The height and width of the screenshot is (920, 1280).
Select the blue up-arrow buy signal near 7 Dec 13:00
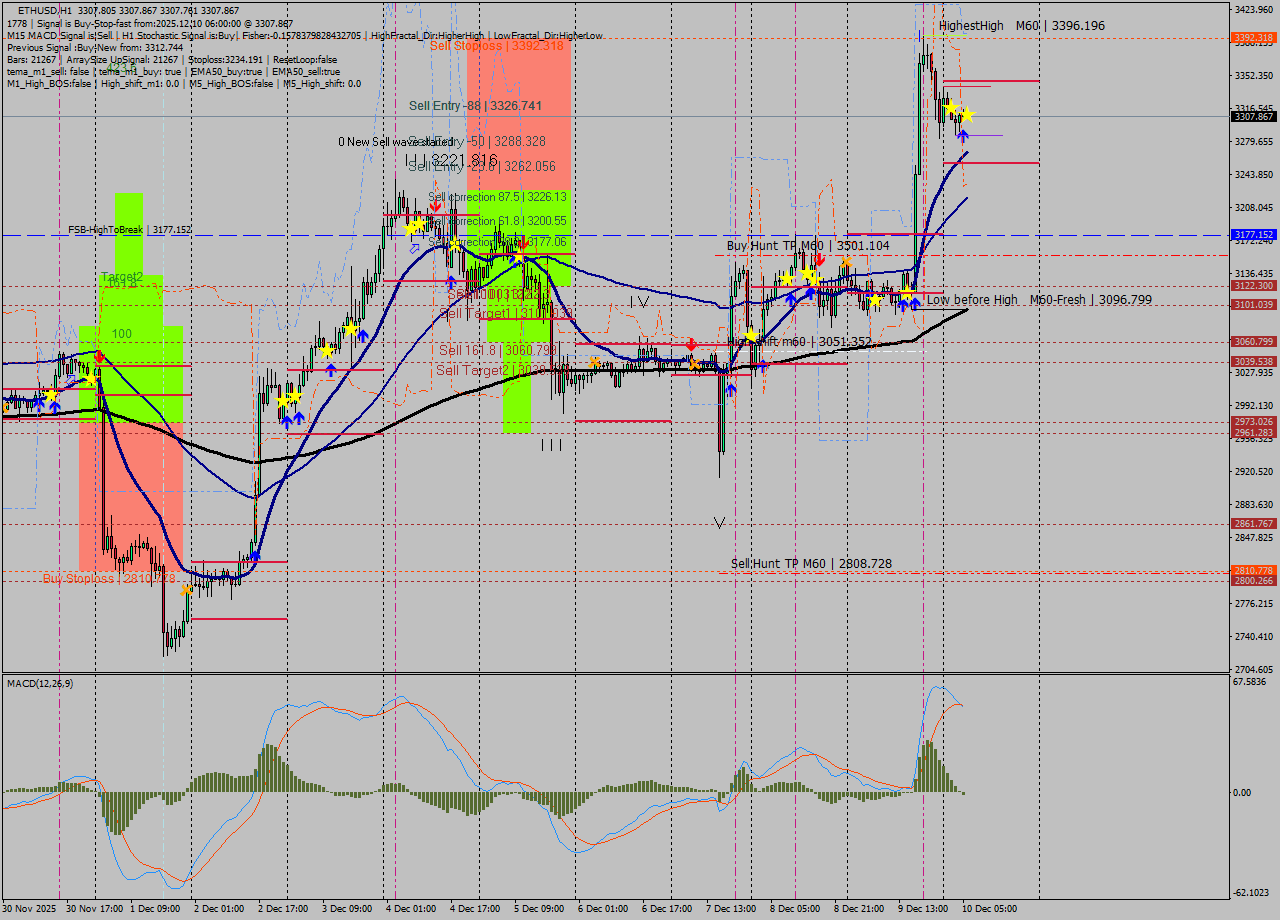(x=731, y=388)
